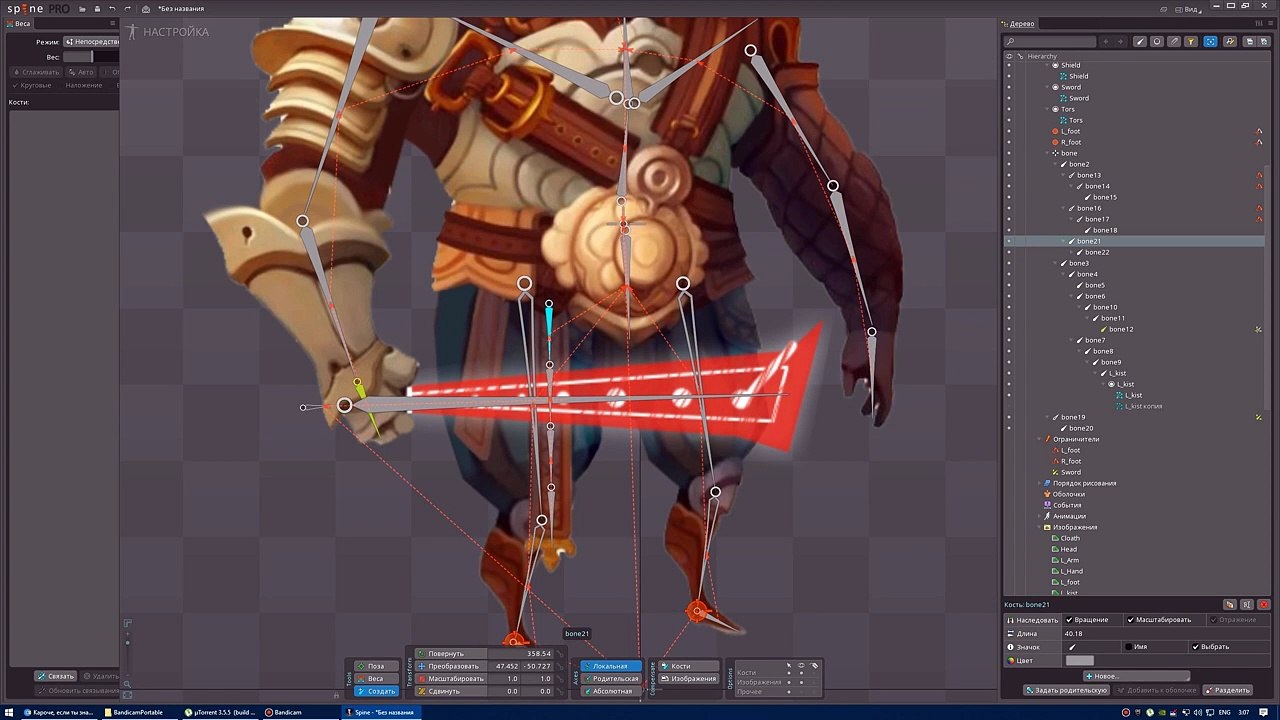Toggle the bones filter icon in tree toolbar
This screenshot has width=1280, height=720.
(1140, 42)
